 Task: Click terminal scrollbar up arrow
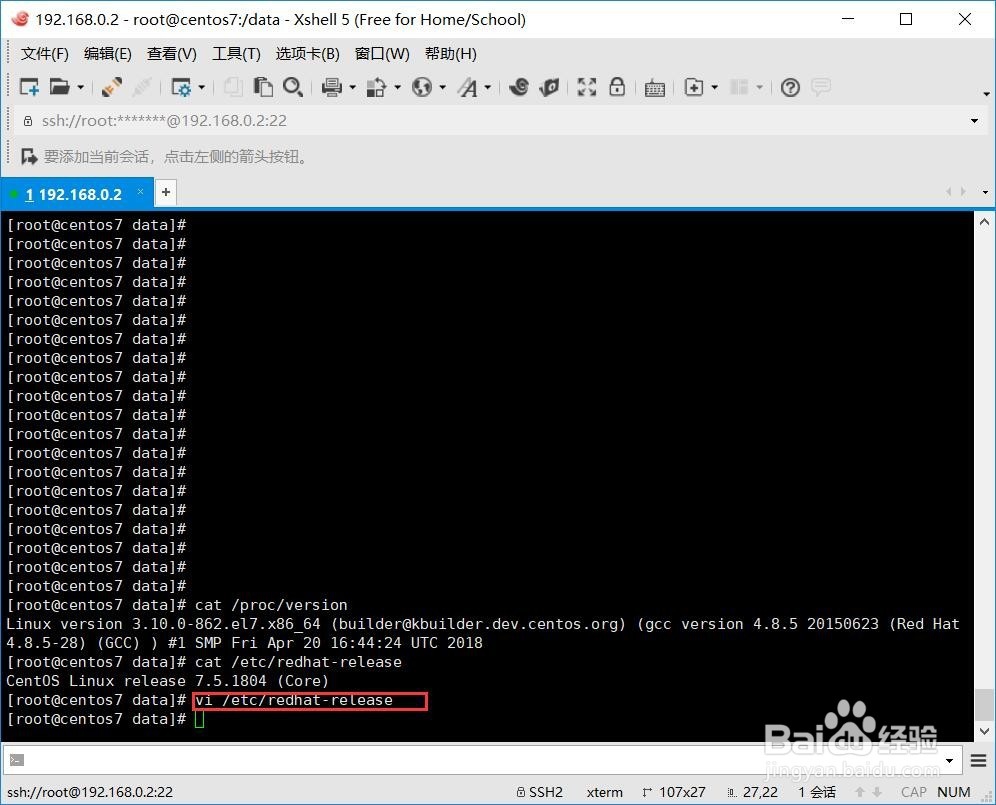(x=984, y=222)
